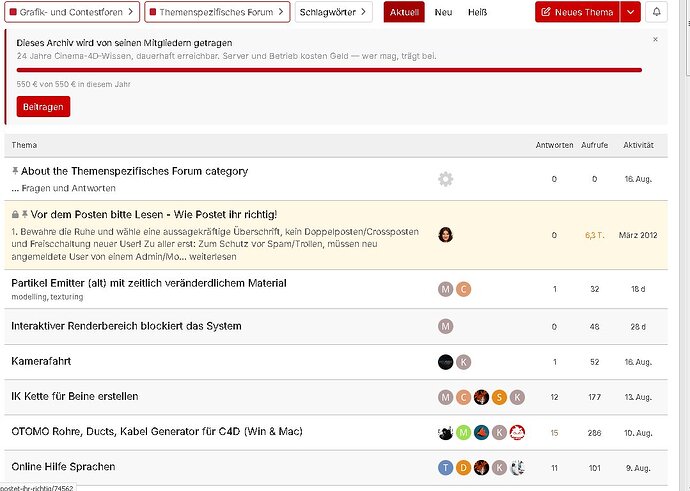Click the '6,3 T.' views count
This screenshot has width=690, height=491.
click(595, 235)
